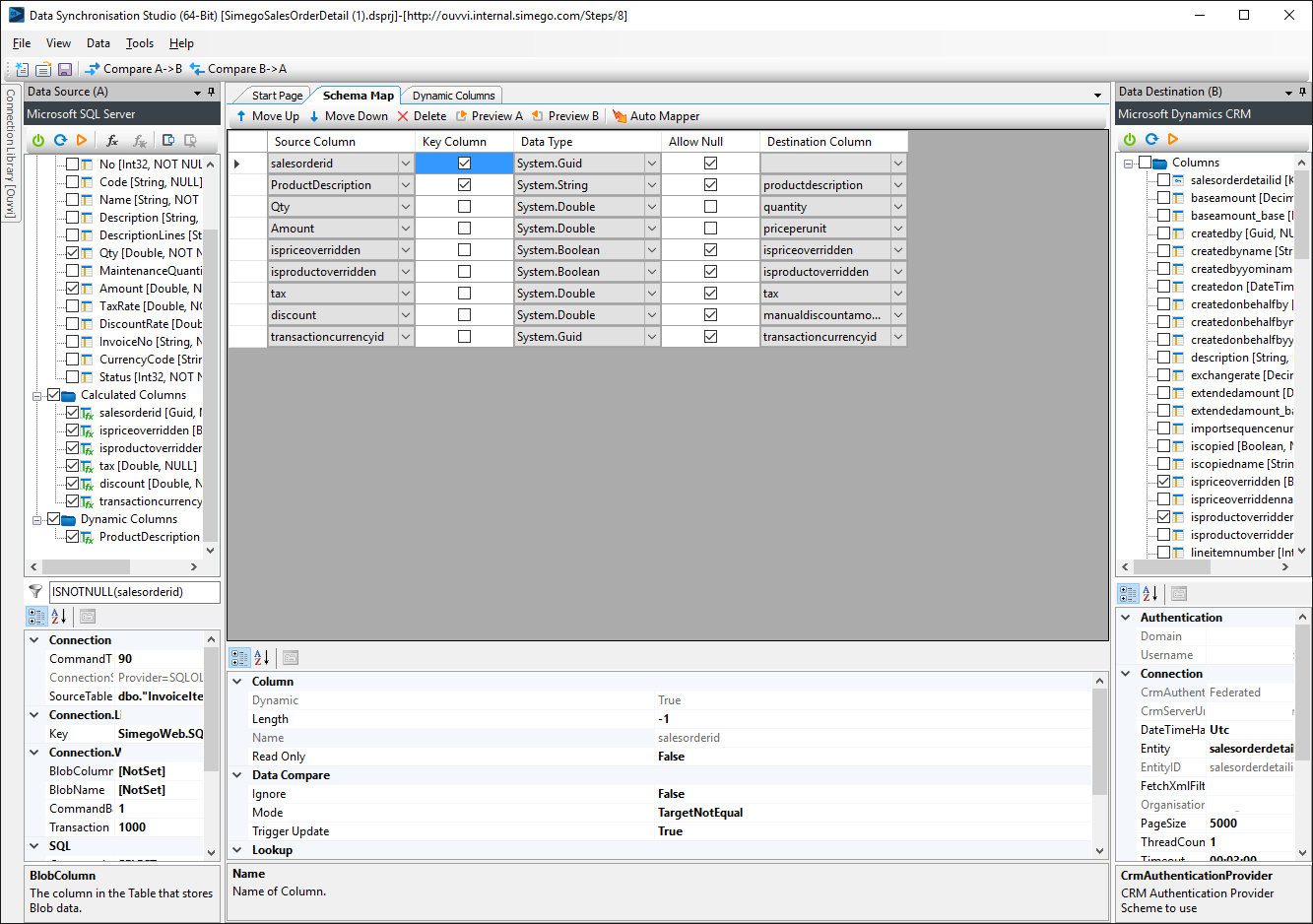This screenshot has height=924, width=1313.
Task: Collapse the Calculated Columns tree node
Action: tap(37, 395)
